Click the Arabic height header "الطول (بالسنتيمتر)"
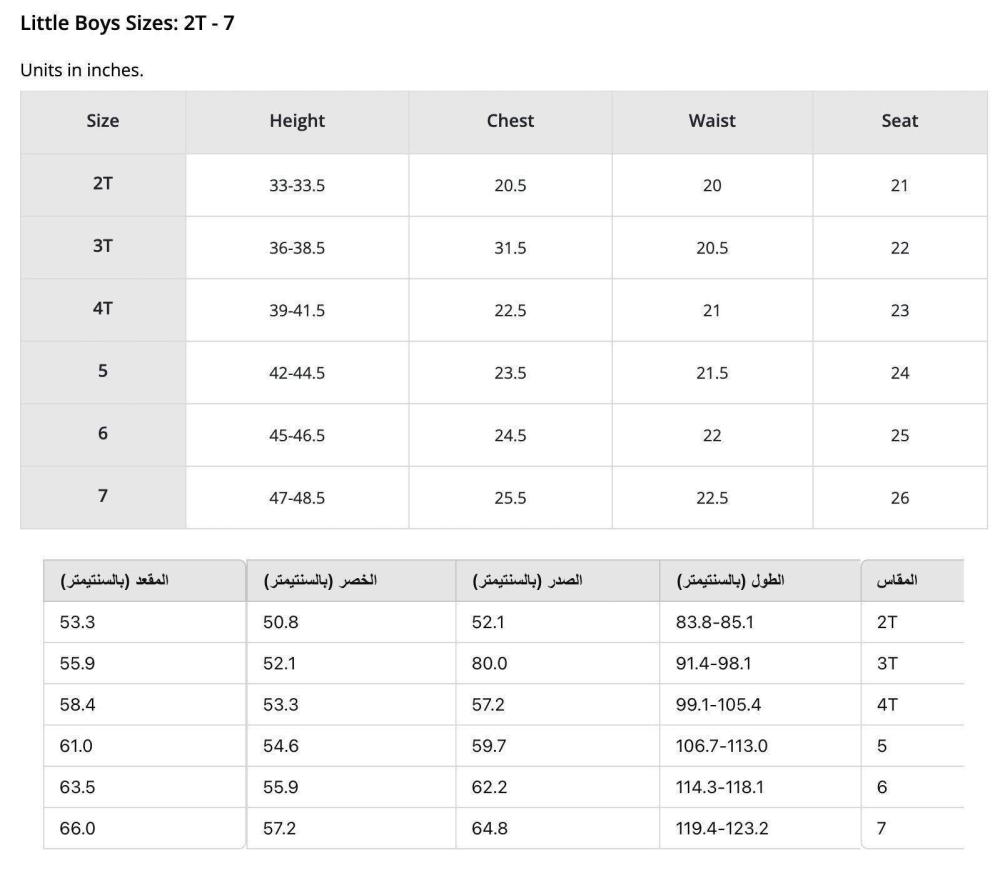1000x880 pixels. click(x=731, y=580)
